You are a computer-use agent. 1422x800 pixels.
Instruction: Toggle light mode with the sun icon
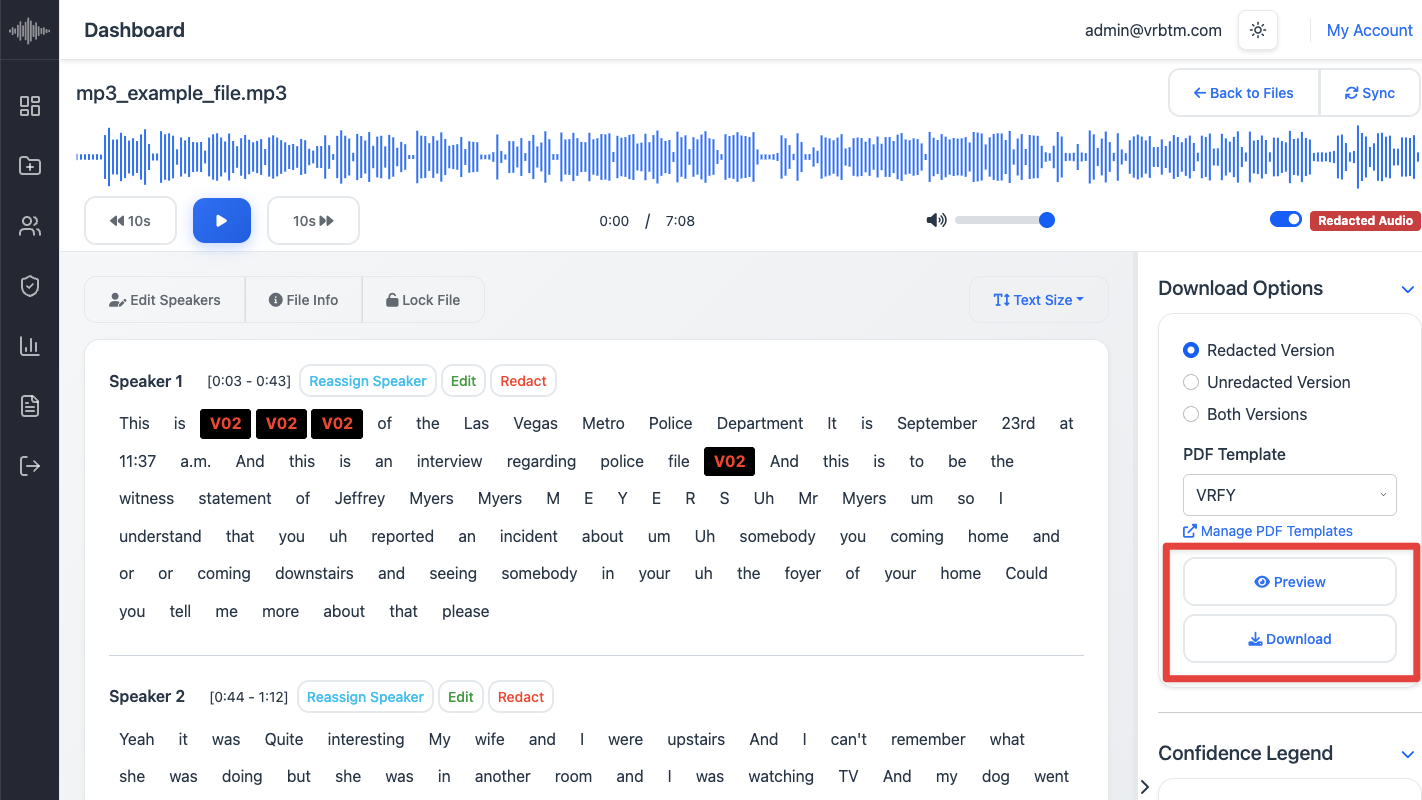click(x=1258, y=30)
